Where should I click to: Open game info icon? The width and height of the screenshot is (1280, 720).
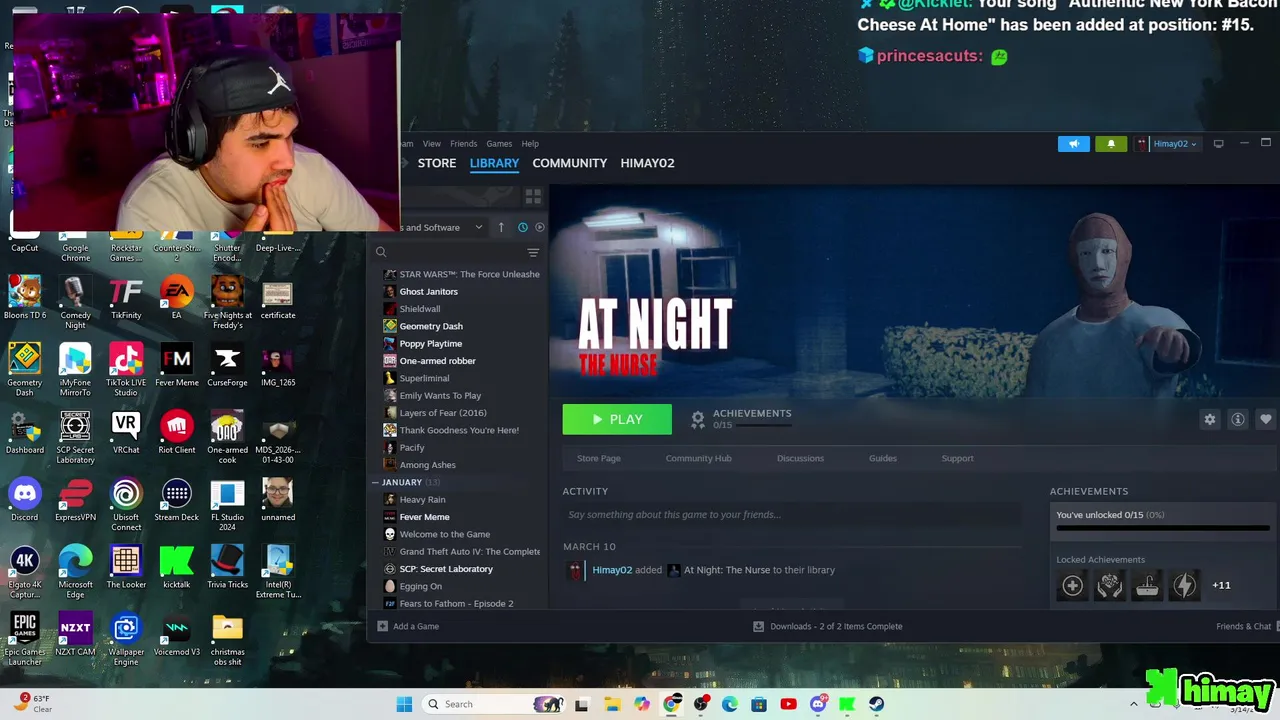pyautogui.click(x=1238, y=419)
